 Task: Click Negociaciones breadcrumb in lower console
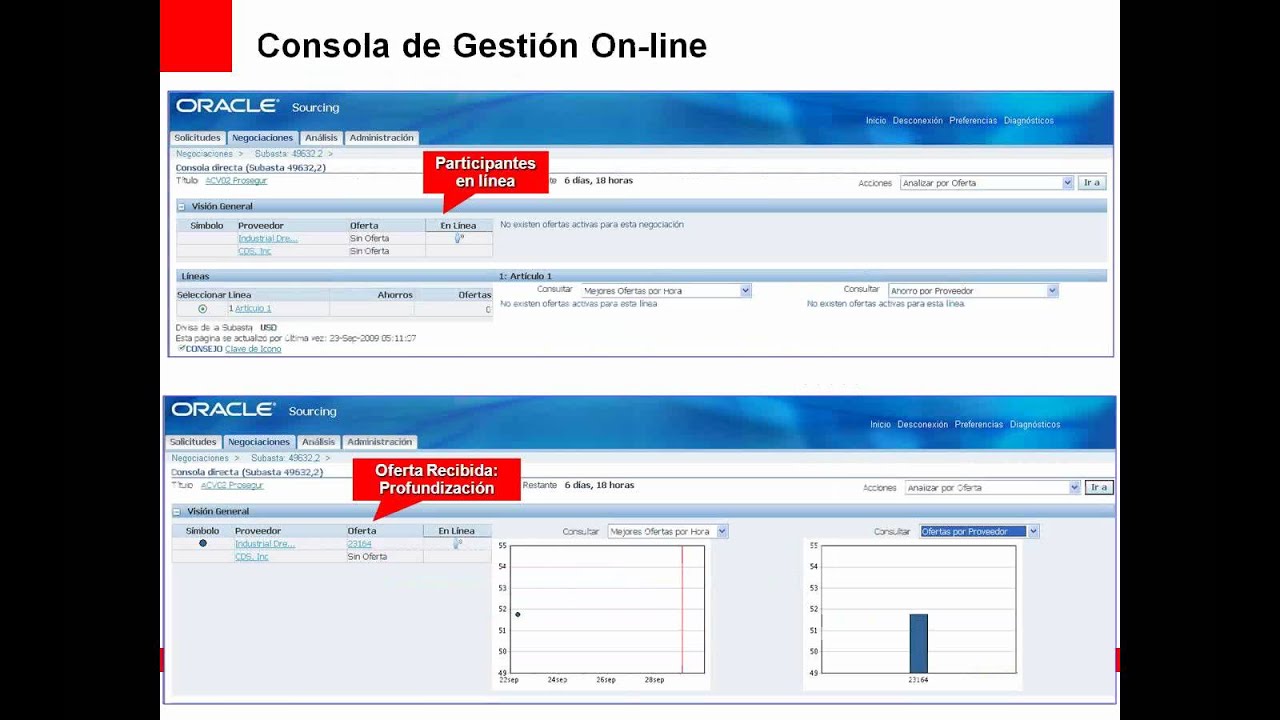(x=200, y=458)
